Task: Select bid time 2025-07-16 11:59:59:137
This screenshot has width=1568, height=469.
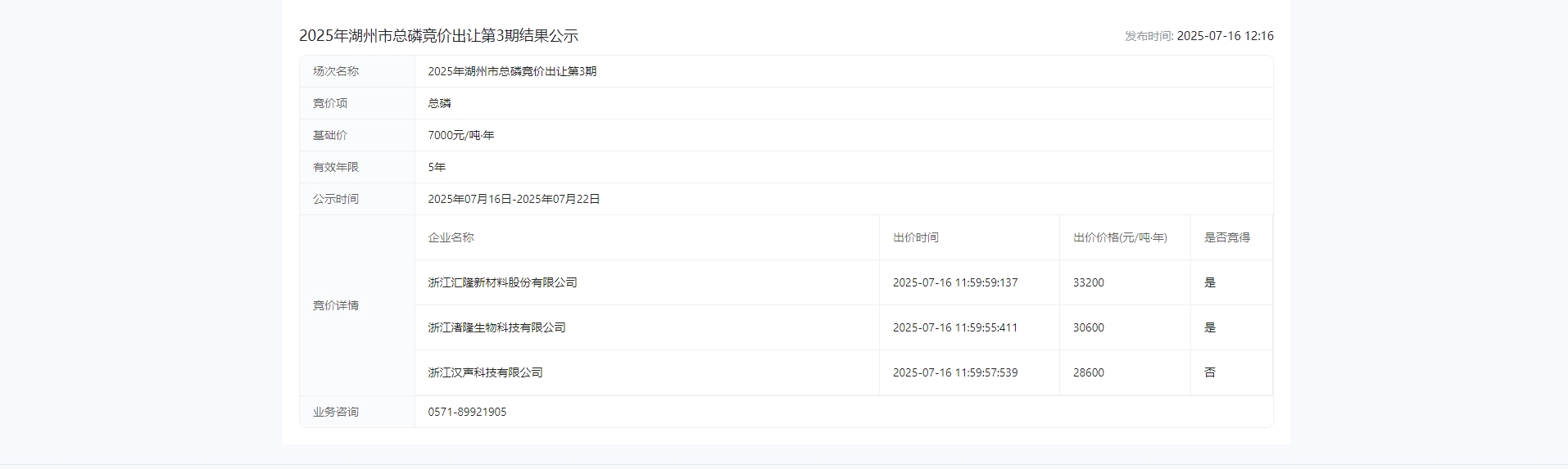Action: point(955,282)
